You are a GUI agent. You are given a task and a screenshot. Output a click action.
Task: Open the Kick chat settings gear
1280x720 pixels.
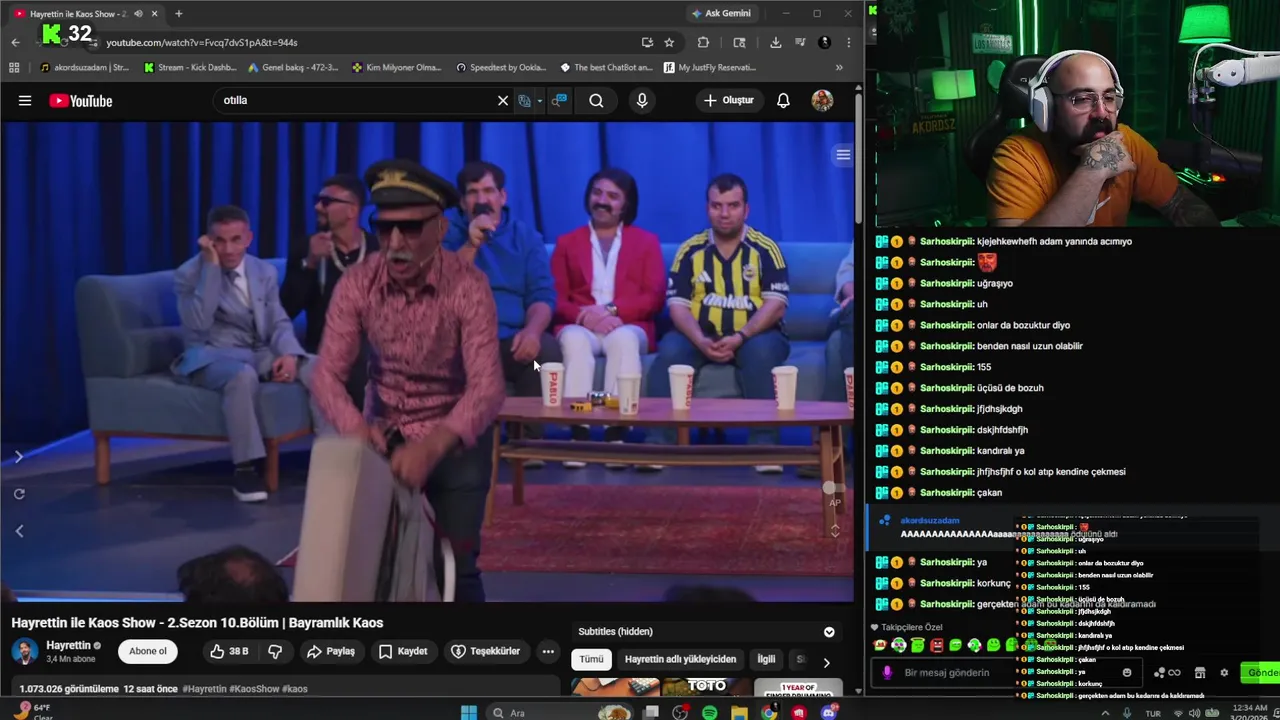1224,673
